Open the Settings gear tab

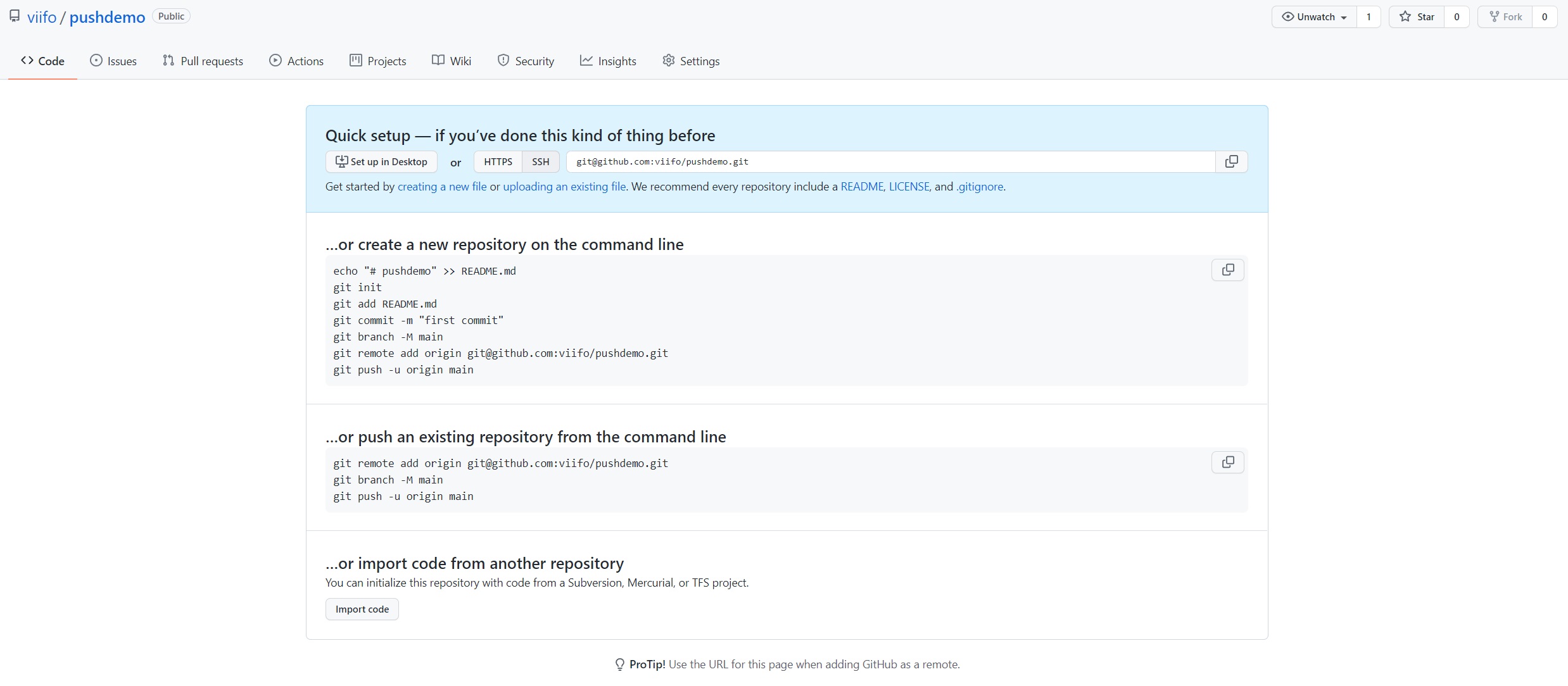(691, 61)
